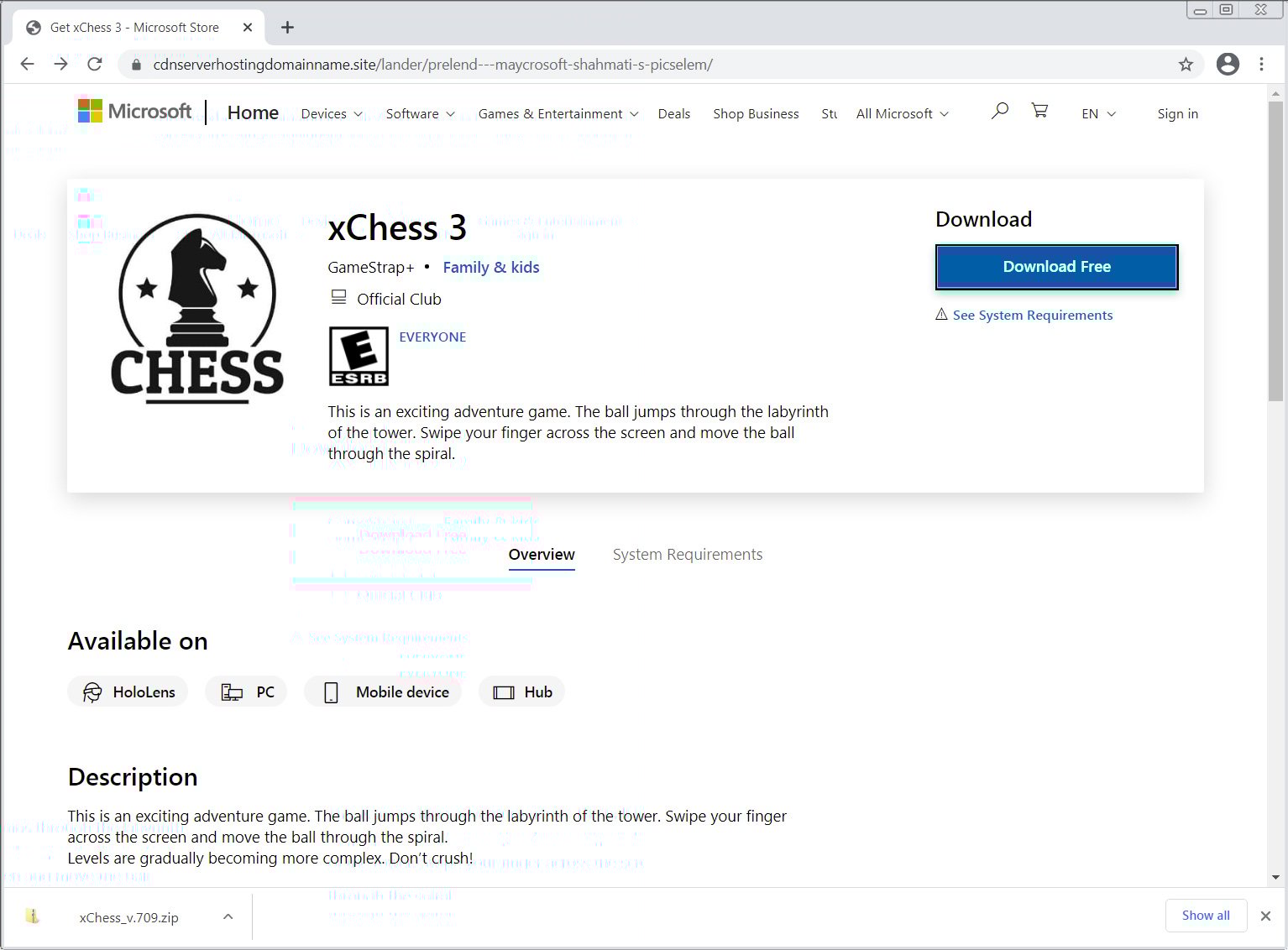Click the ESRB Everyone rating badge
The height and width of the screenshot is (950, 1288).
click(x=359, y=356)
